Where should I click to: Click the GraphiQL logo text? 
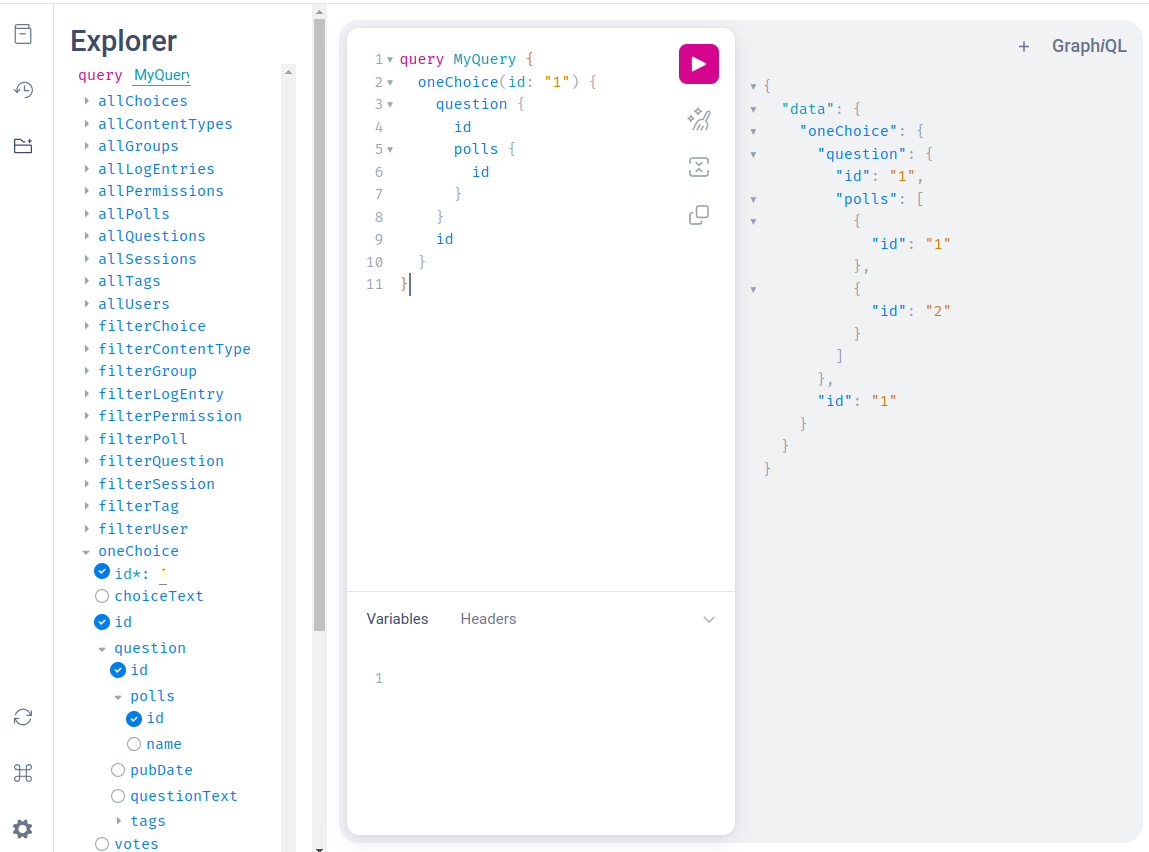pyautogui.click(x=1089, y=46)
